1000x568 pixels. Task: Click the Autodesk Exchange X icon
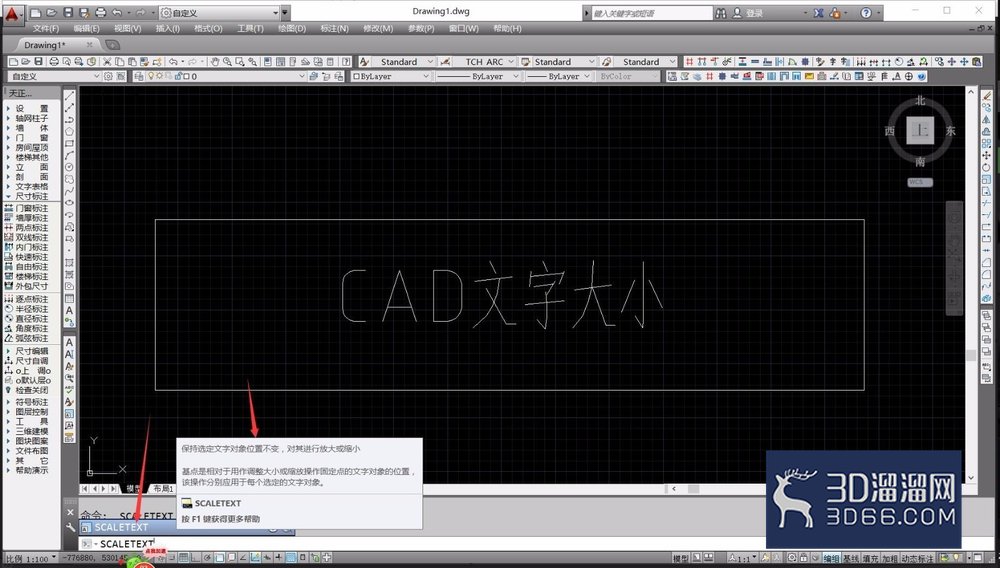[819, 13]
